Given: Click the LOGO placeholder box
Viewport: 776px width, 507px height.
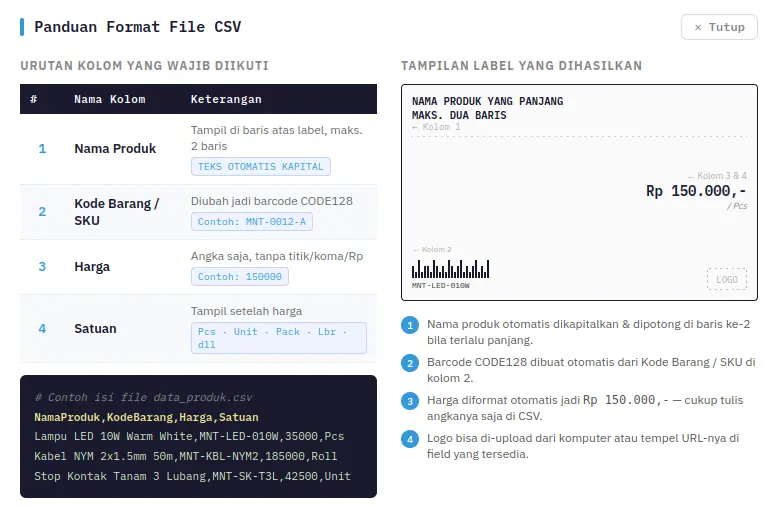Looking at the screenshot, I should [x=727, y=279].
